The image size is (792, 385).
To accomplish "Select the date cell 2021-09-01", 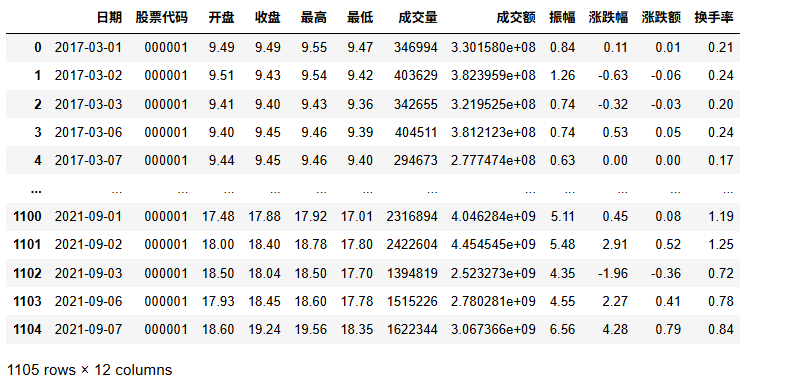I will point(88,216).
